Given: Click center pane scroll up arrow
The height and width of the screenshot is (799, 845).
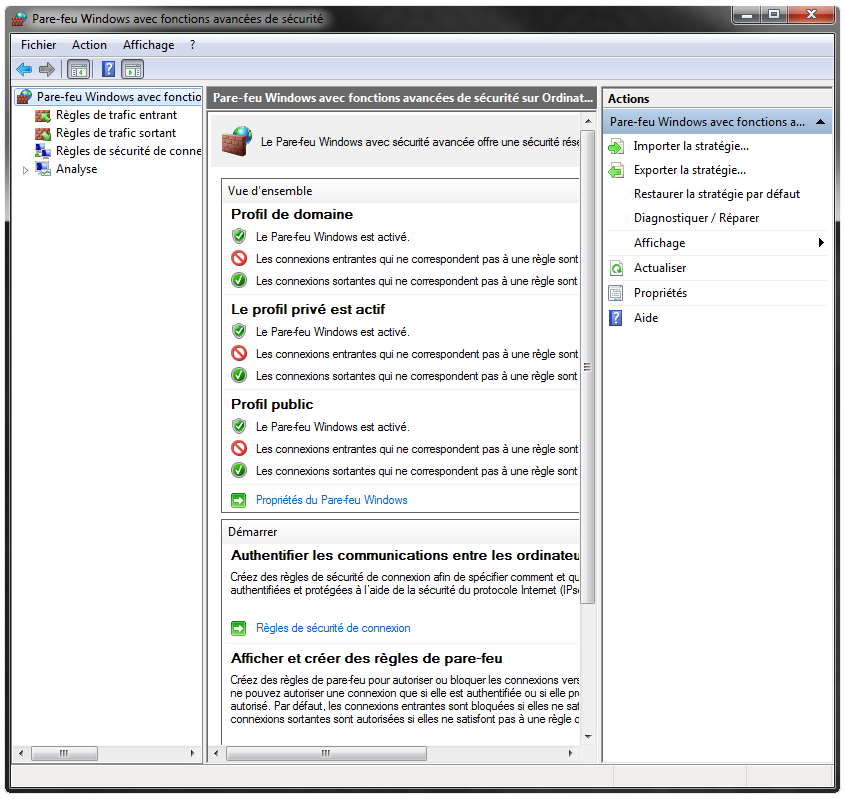Looking at the screenshot, I should click(588, 121).
